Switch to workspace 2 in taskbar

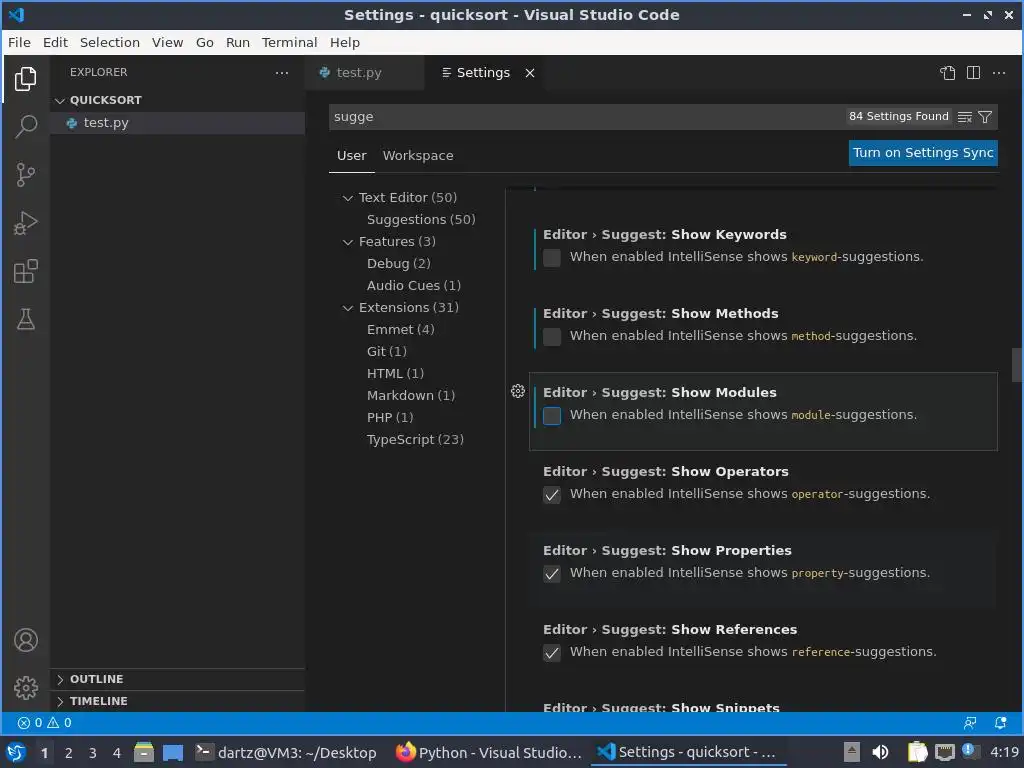(69, 753)
